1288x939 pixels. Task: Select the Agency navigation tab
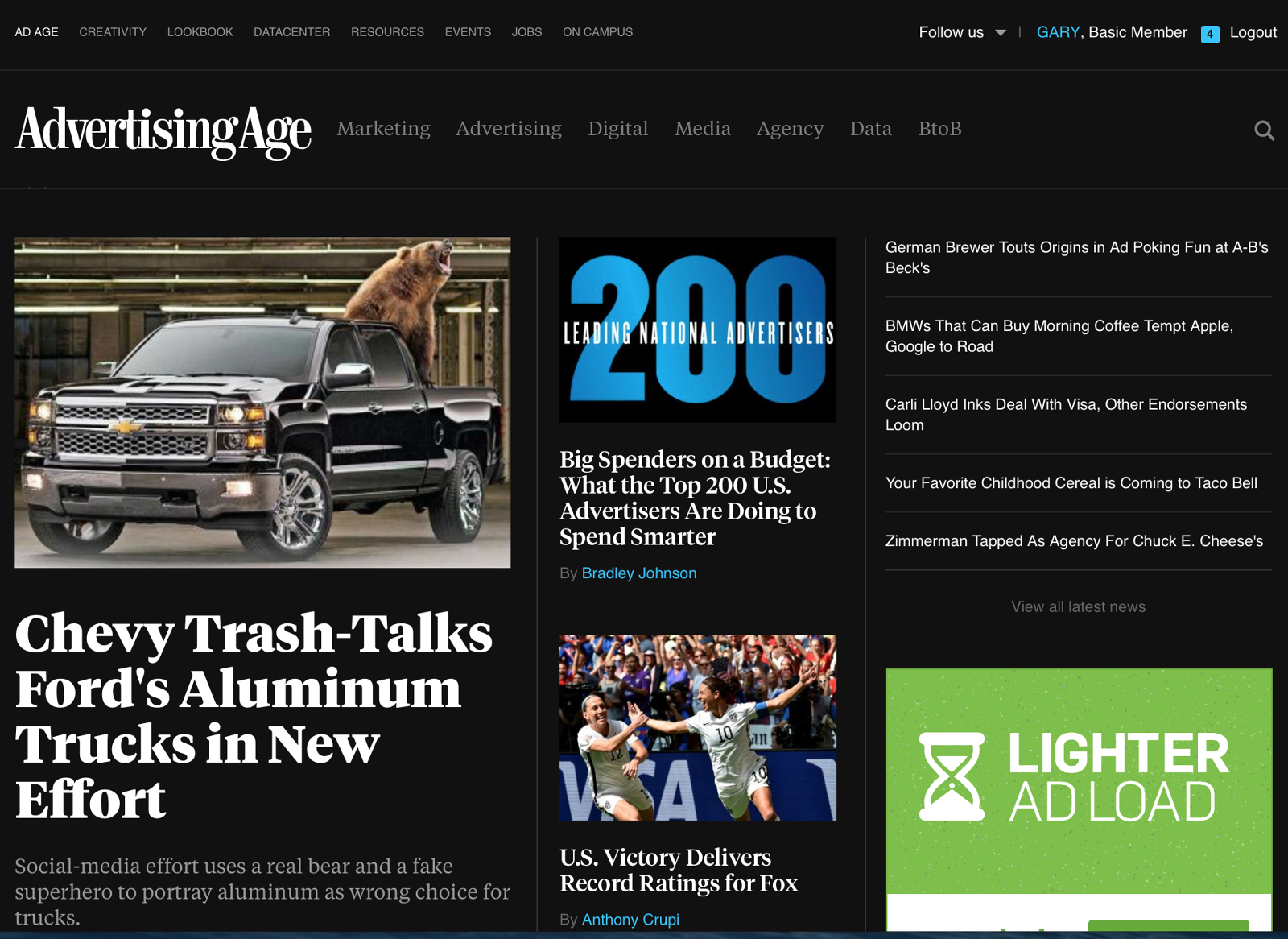(x=790, y=129)
